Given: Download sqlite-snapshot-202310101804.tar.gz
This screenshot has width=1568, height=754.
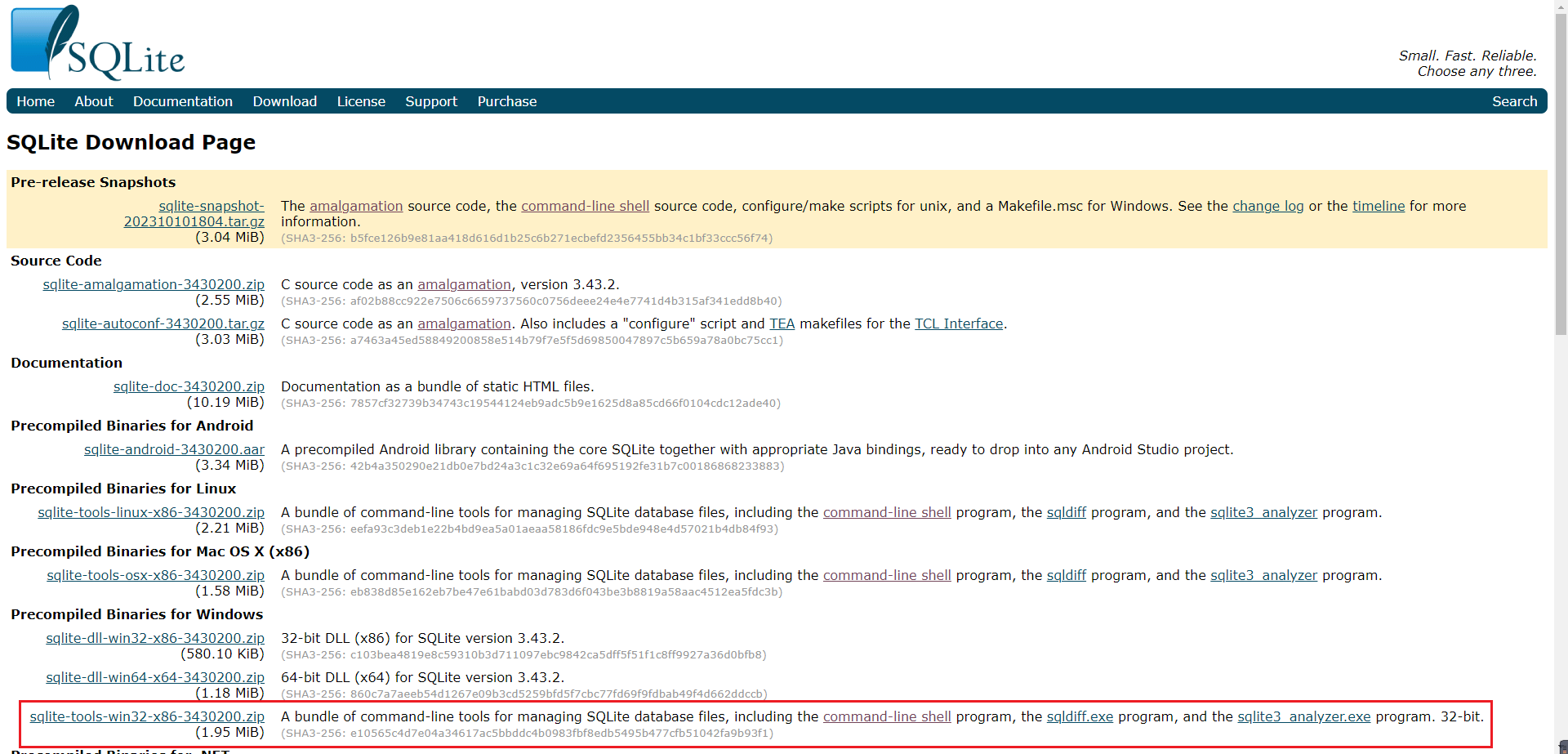Looking at the screenshot, I should click(x=194, y=214).
